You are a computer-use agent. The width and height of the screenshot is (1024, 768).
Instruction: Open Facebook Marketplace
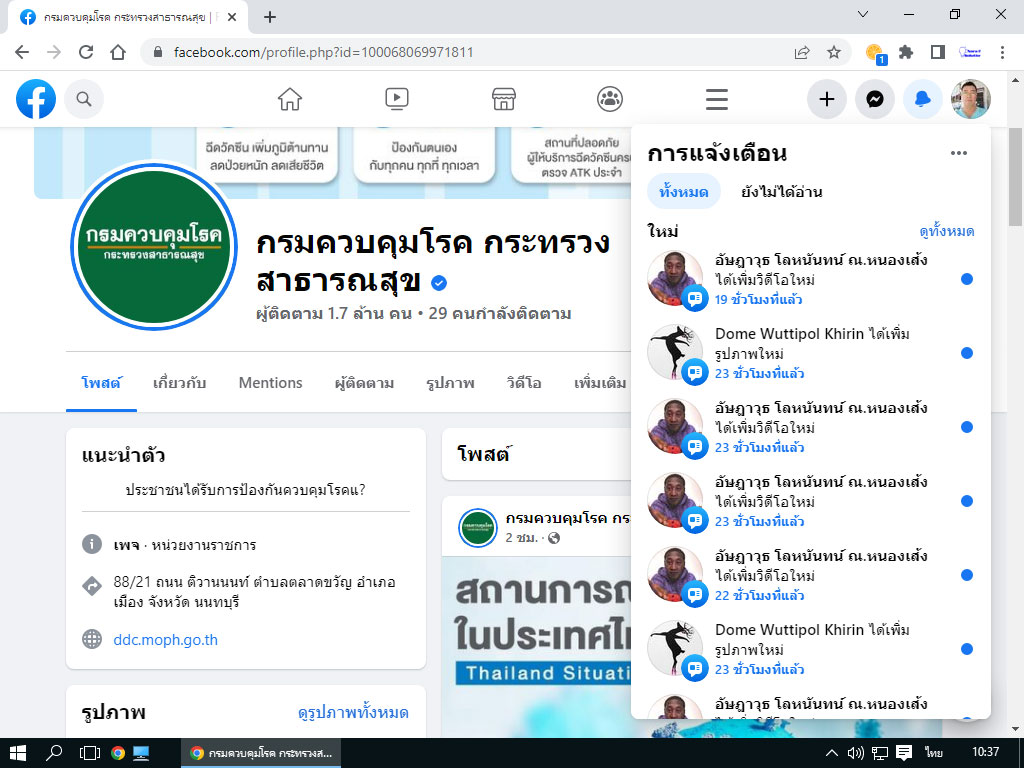click(504, 99)
